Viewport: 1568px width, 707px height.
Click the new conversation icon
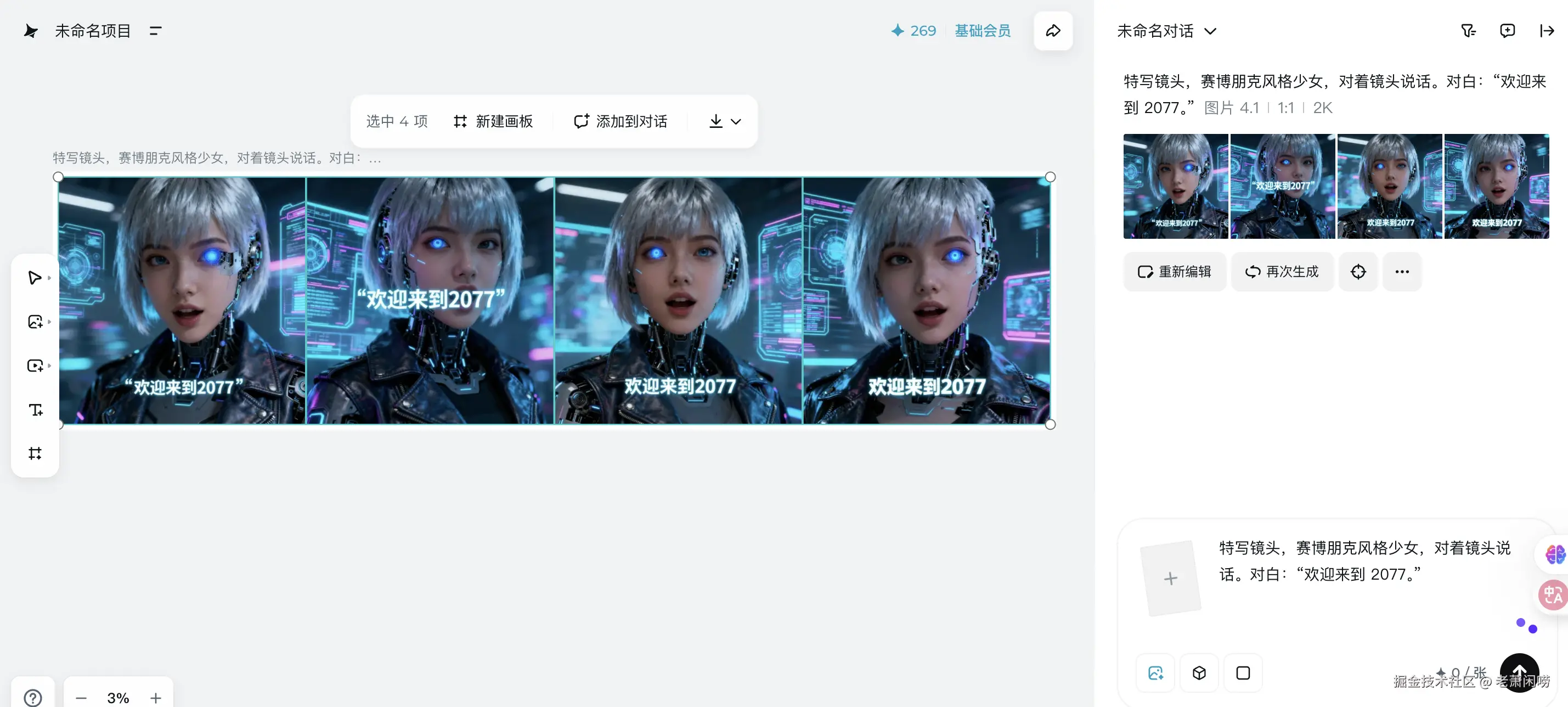(x=1507, y=30)
